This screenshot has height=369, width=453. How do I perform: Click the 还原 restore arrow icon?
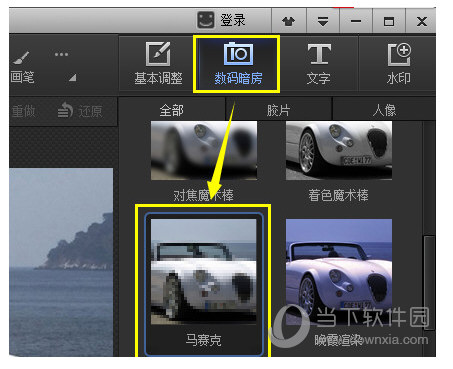pos(65,110)
